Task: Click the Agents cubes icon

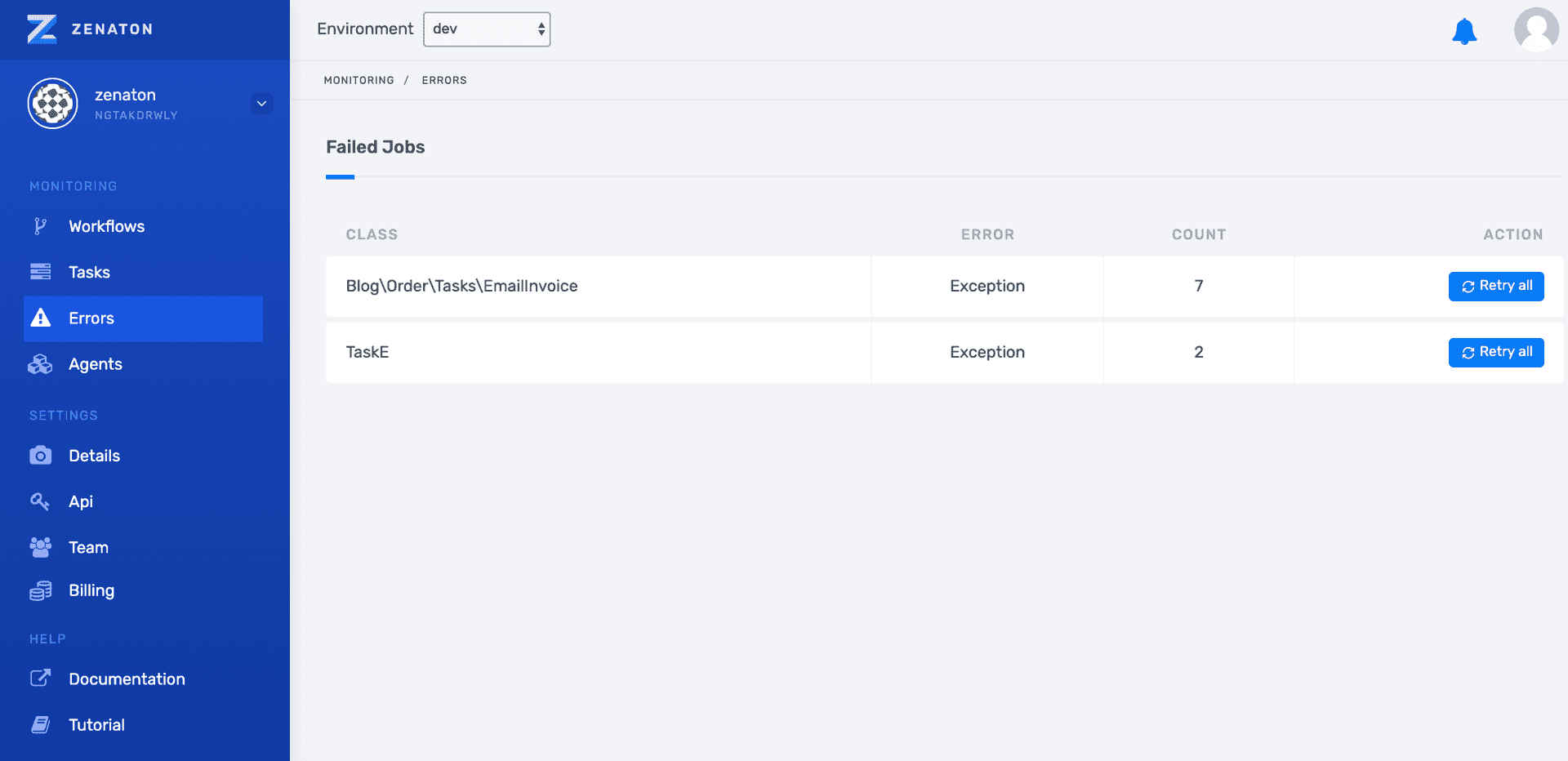Action: 40,364
